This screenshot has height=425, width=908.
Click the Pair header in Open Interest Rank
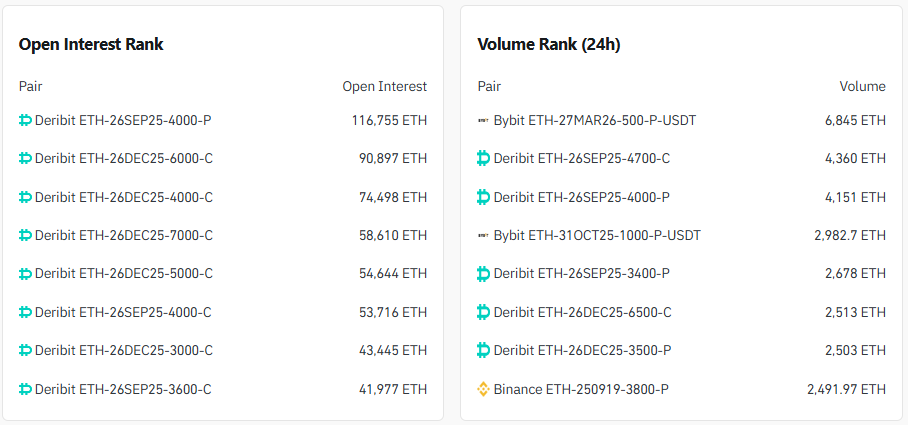click(30, 86)
